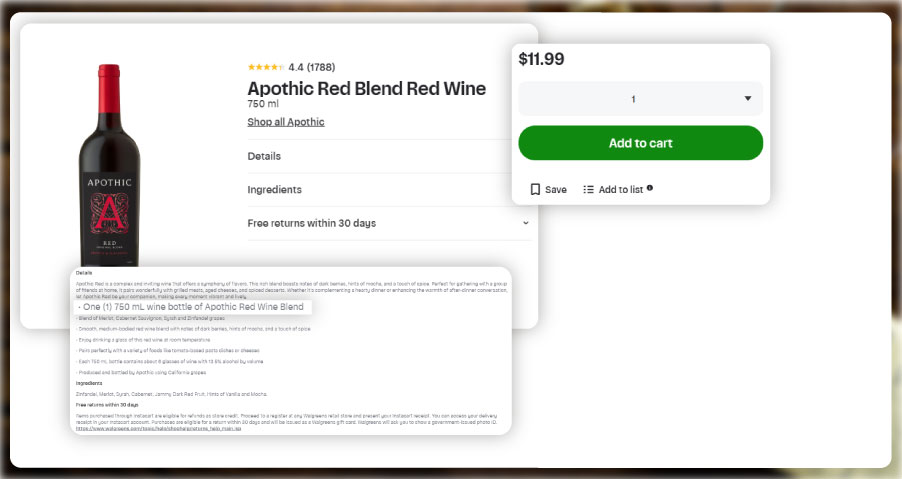Click the 750 ml size under title
This screenshot has height=479, width=902.
pyautogui.click(x=264, y=103)
